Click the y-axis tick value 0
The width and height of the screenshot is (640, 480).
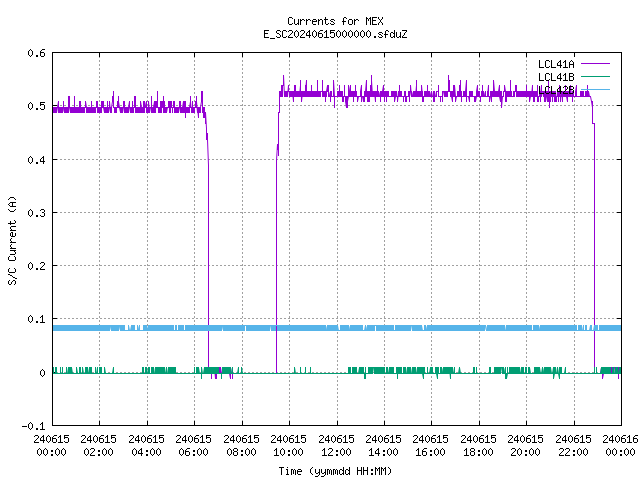tap(42, 373)
